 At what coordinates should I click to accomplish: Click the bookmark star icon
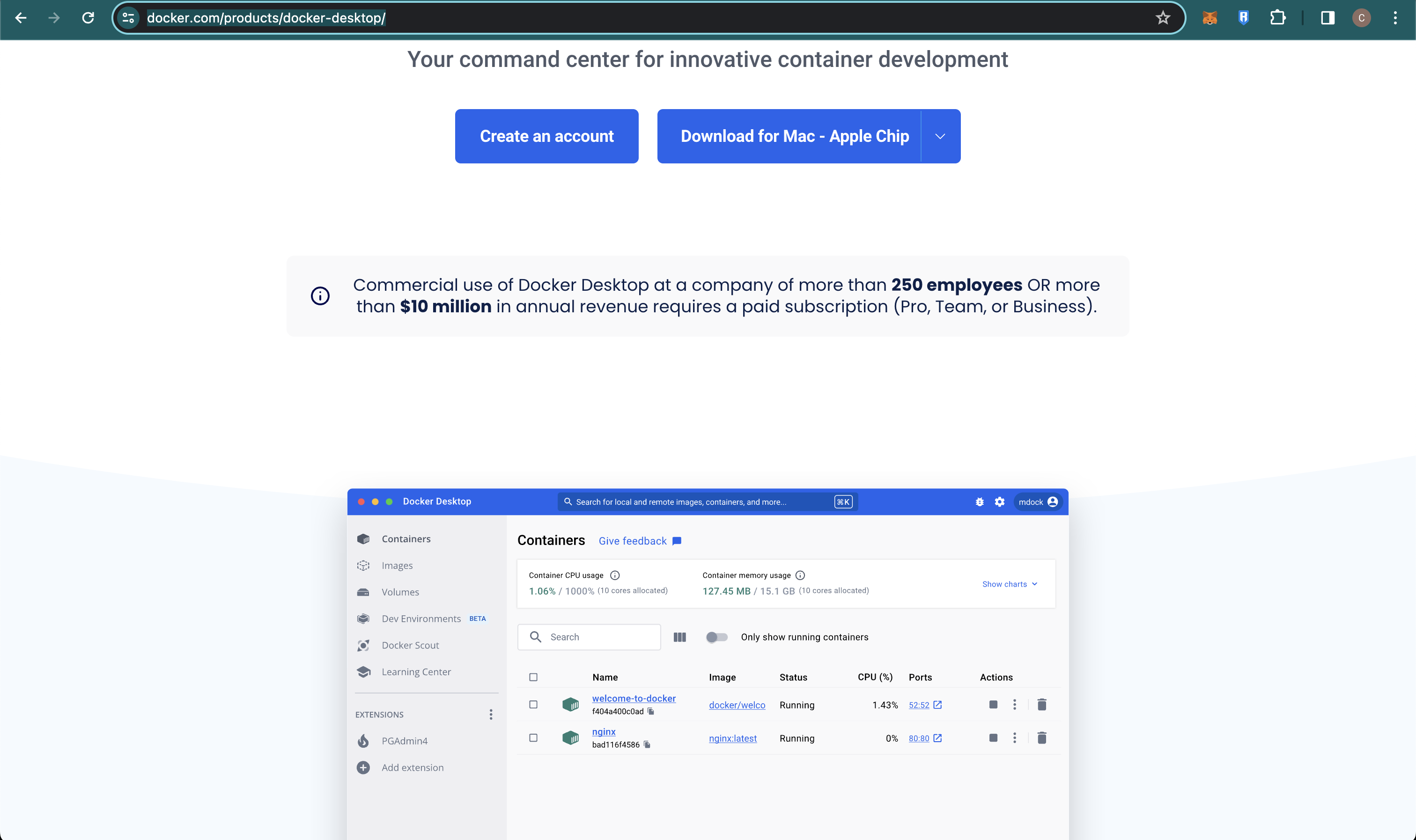[x=1163, y=18]
